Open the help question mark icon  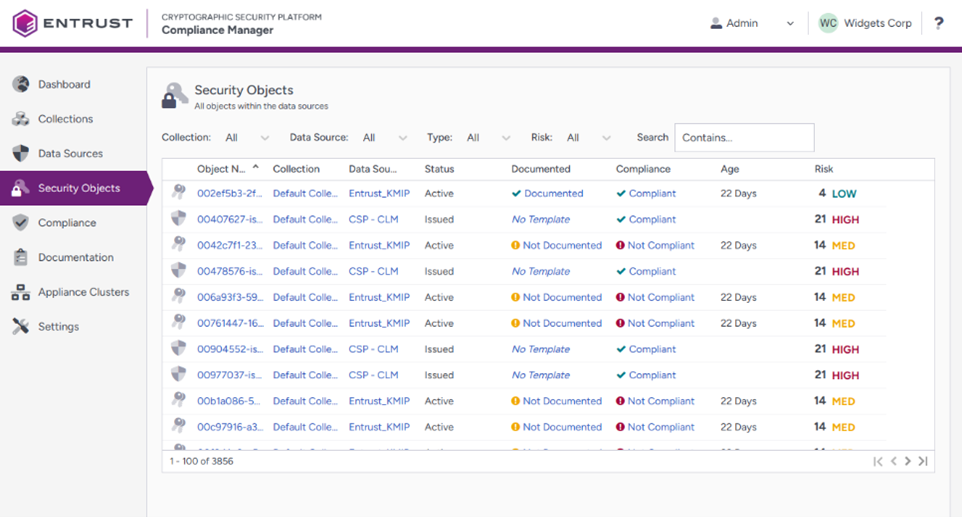(938, 23)
